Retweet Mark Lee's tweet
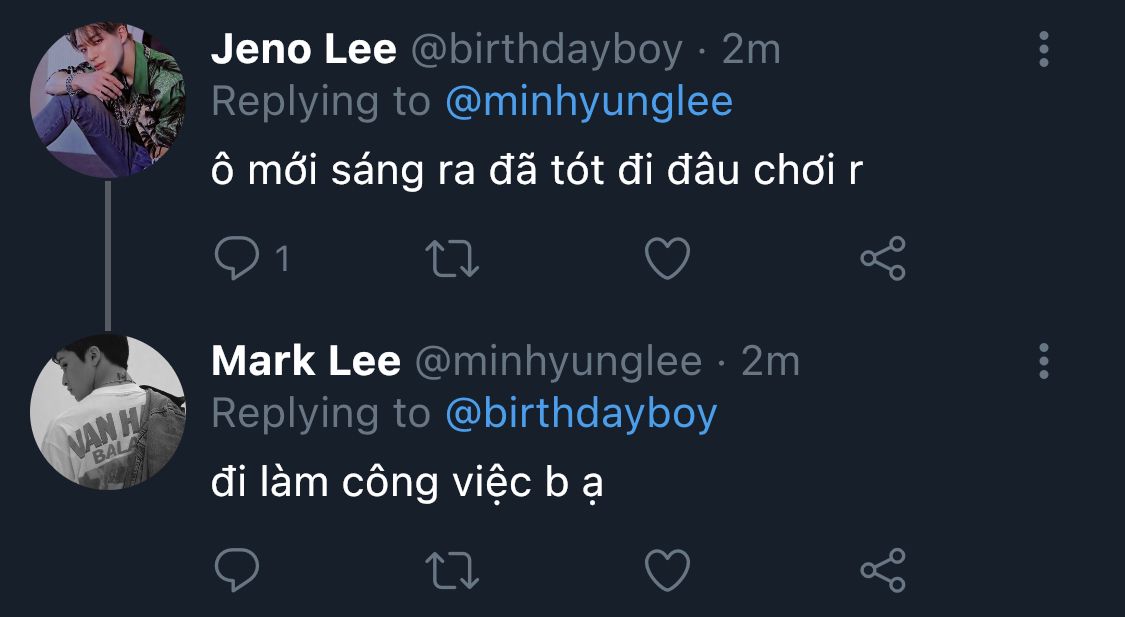The image size is (1125, 617). (x=453, y=569)
